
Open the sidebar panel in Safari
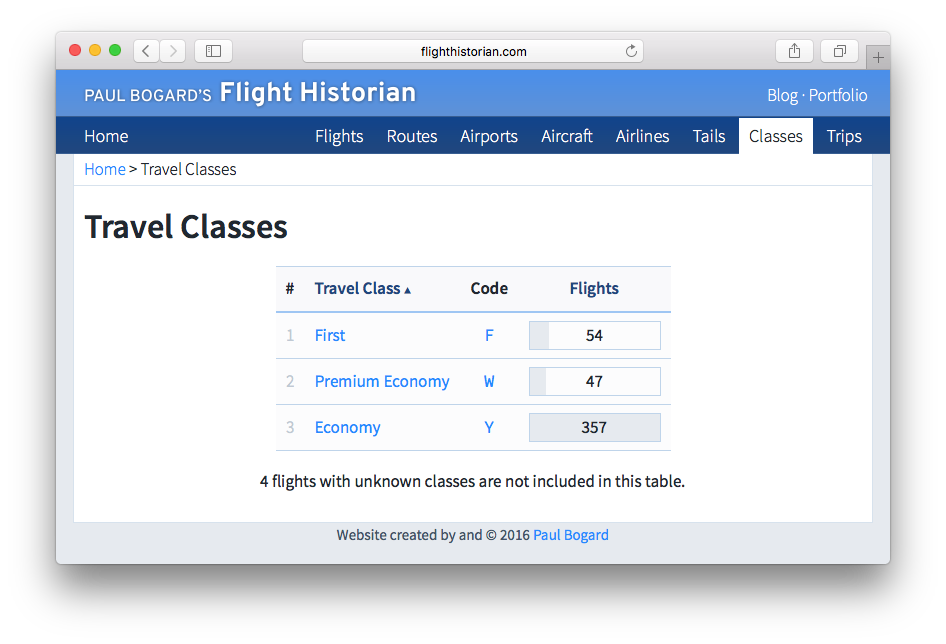pyautogui.click(x=213, y=50)
